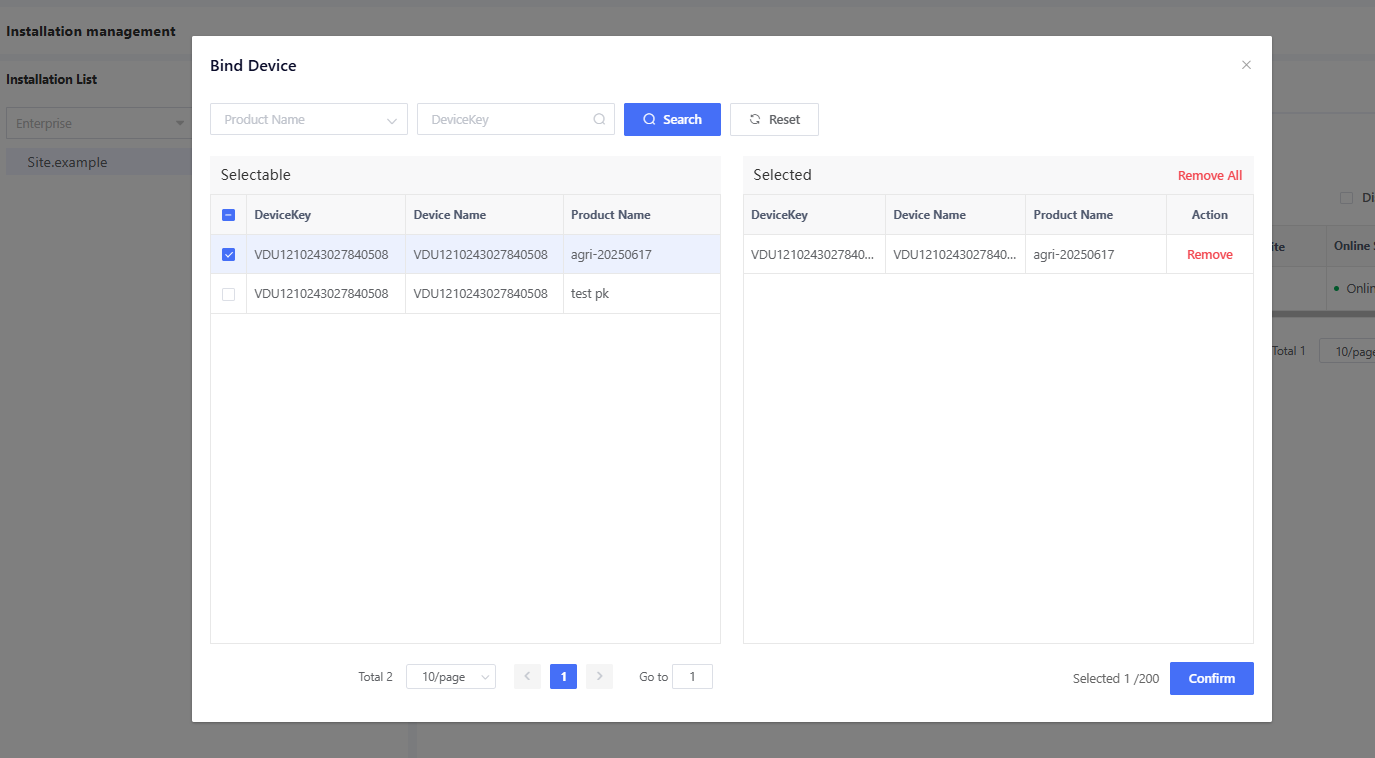This screenshot has width=1375, height=758.
Task: Check the test pk device row checkbox
Action: point(228,294)
